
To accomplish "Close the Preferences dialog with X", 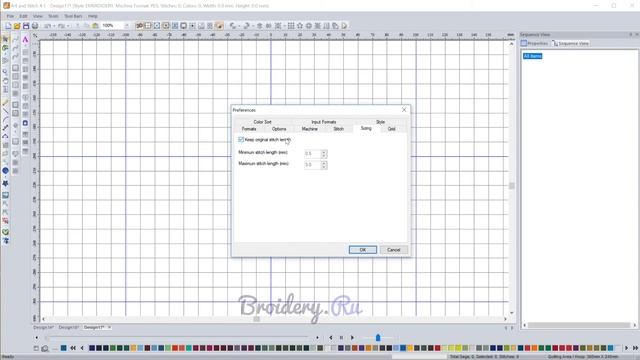I will coord(404,110).
